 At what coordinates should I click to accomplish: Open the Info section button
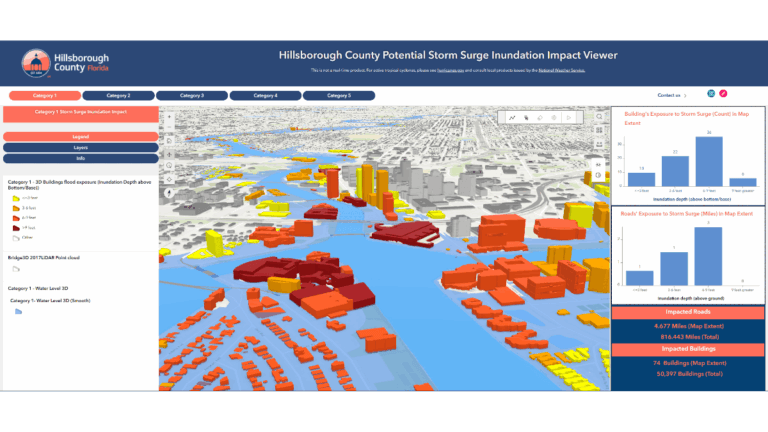pos(80,157)
